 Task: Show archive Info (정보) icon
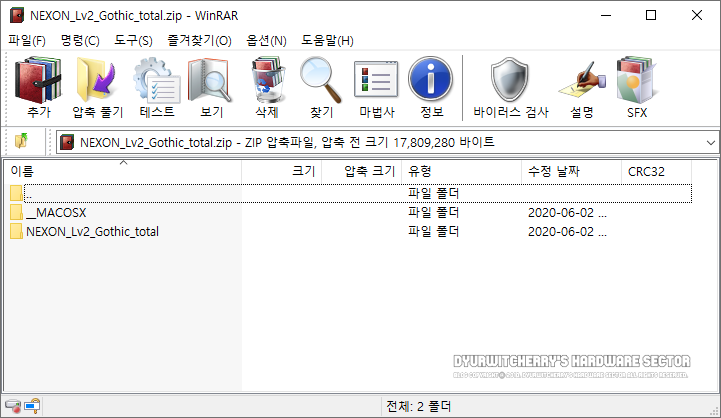(431, 79)
